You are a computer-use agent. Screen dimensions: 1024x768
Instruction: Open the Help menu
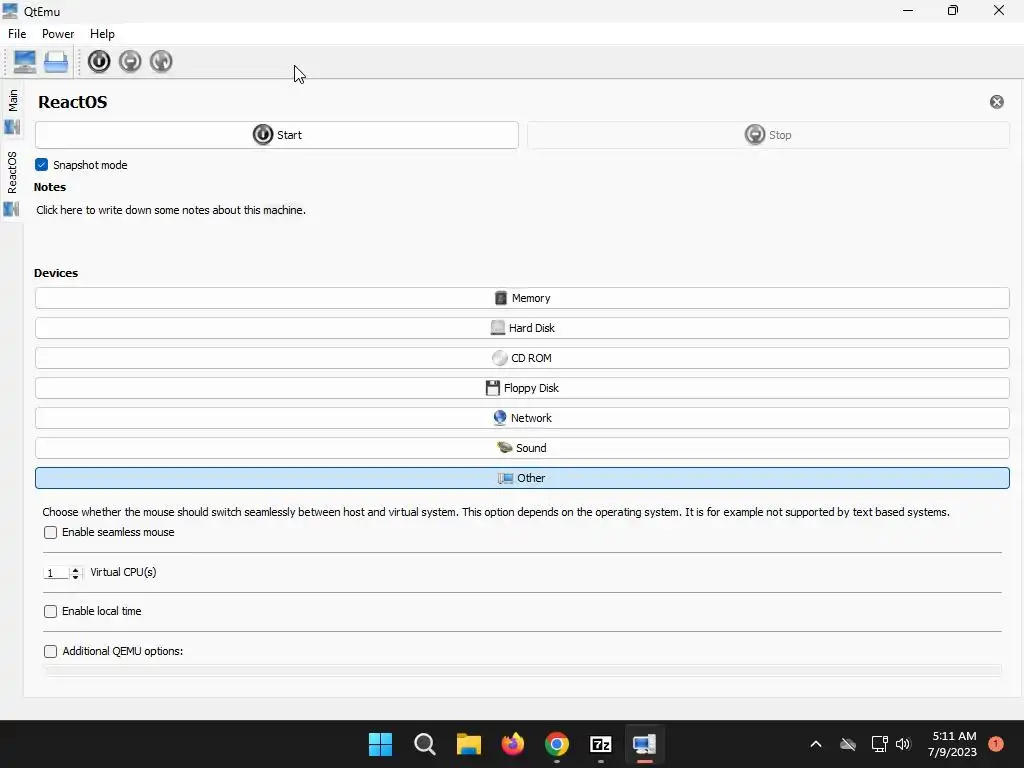pyautogui.click(x=102, y=34)
